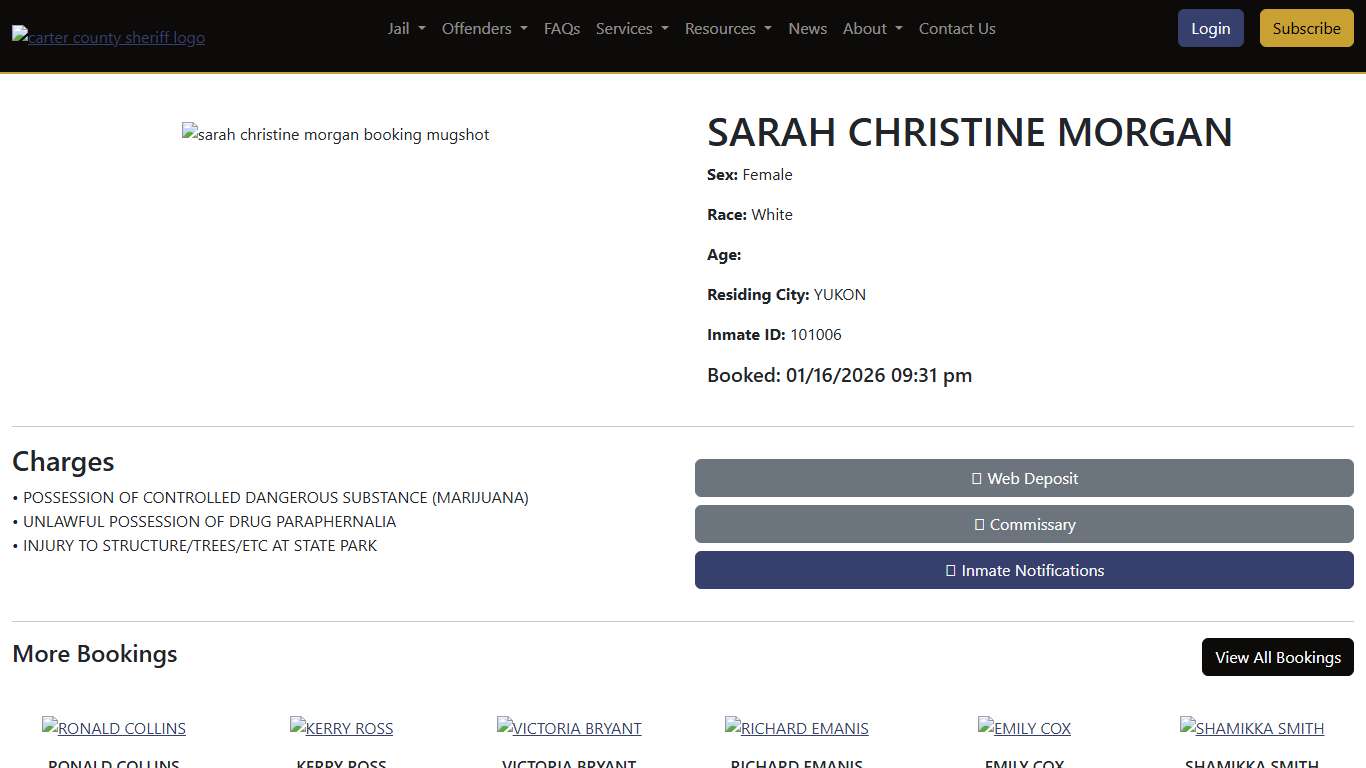The width and height of the screenshot is (1366, 768).
Task: Open the Jail dropdown menu
Action: [405, 28]
